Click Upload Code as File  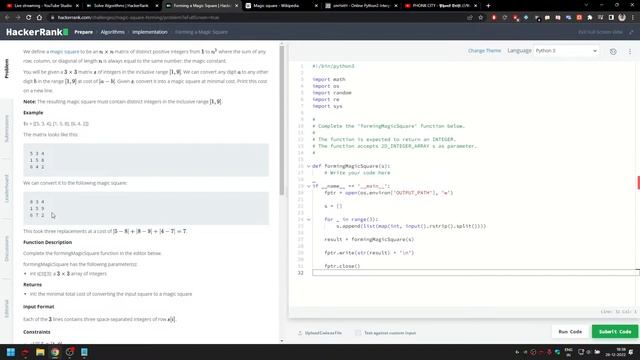pos(323,333)
